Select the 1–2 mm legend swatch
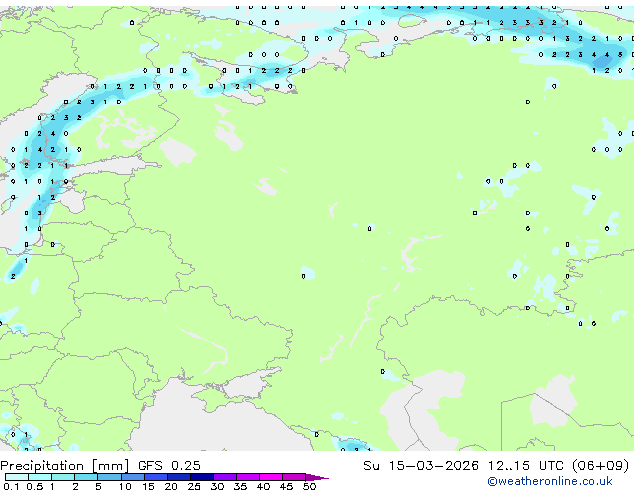The image size is (634, 490). tap(63, 477)
